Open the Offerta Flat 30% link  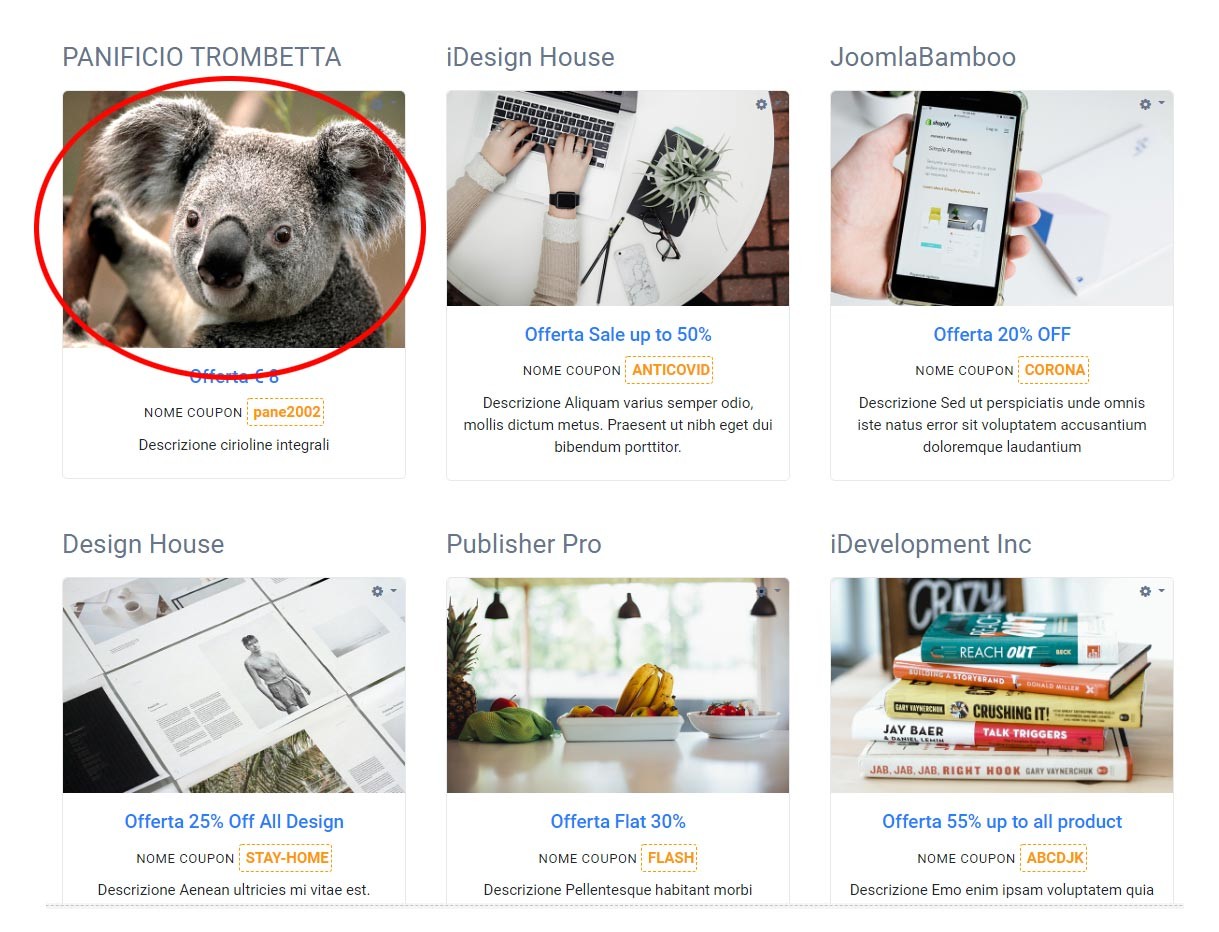(x=618, y=821)
